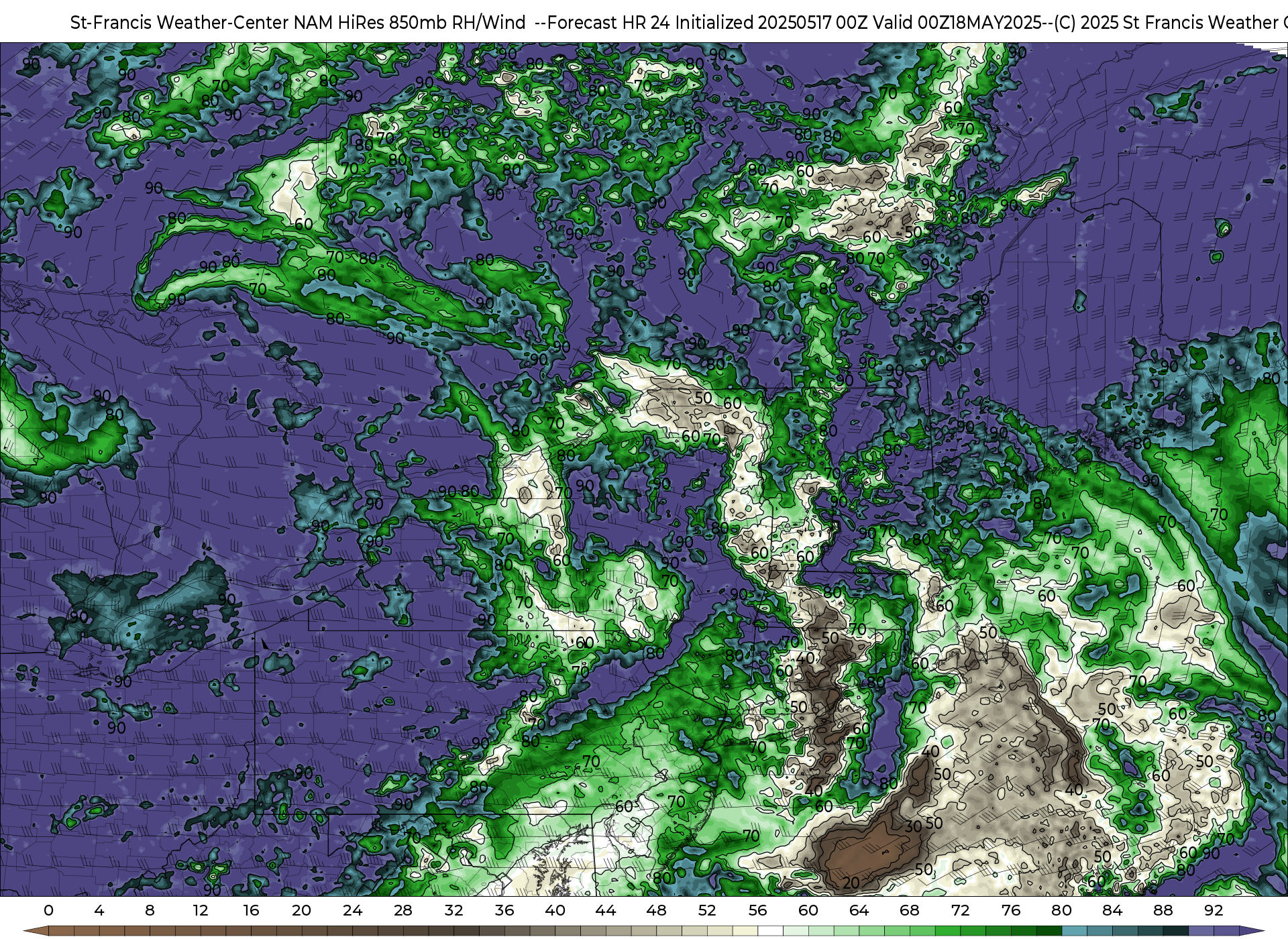Click the purple right arrow end of colorbar

tap(1251, 931)
